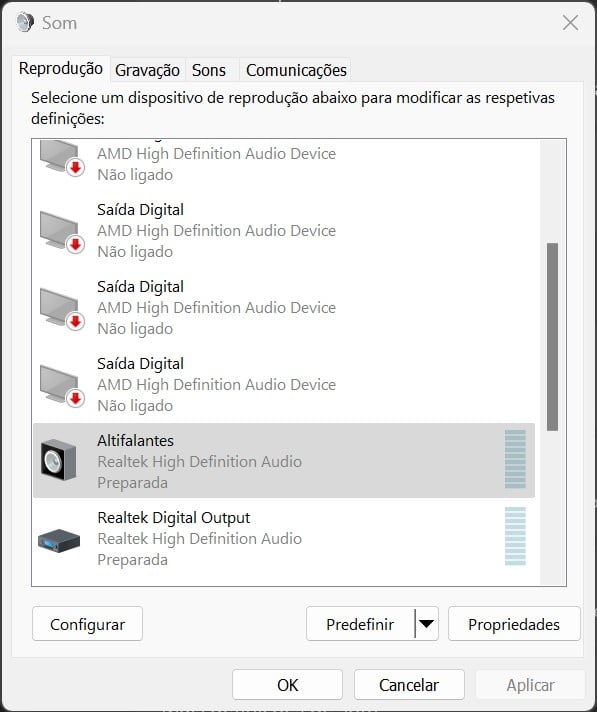This screenshot has height=712, width=597.
Task: Click the Configurar button
Action: tap(88, 624)
